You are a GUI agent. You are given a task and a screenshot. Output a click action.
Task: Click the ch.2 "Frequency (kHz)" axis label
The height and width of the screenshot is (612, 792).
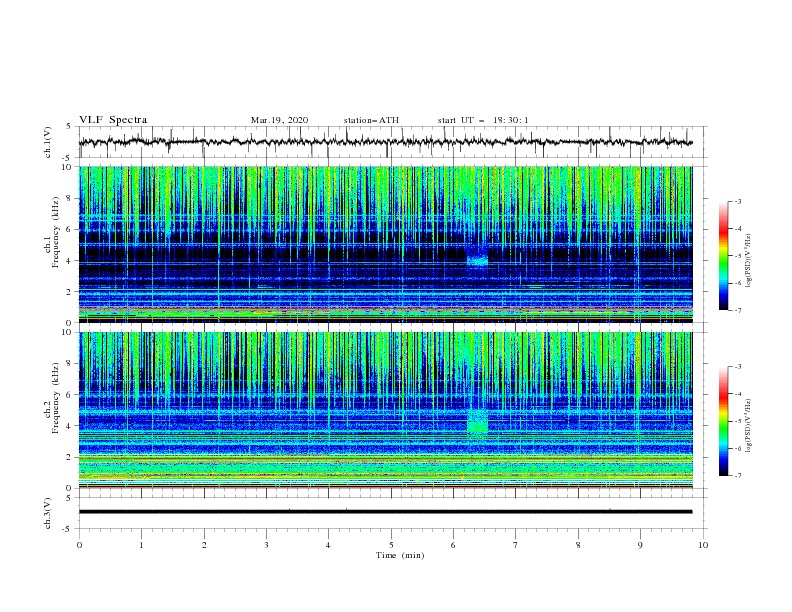click(x=56, y=398)
